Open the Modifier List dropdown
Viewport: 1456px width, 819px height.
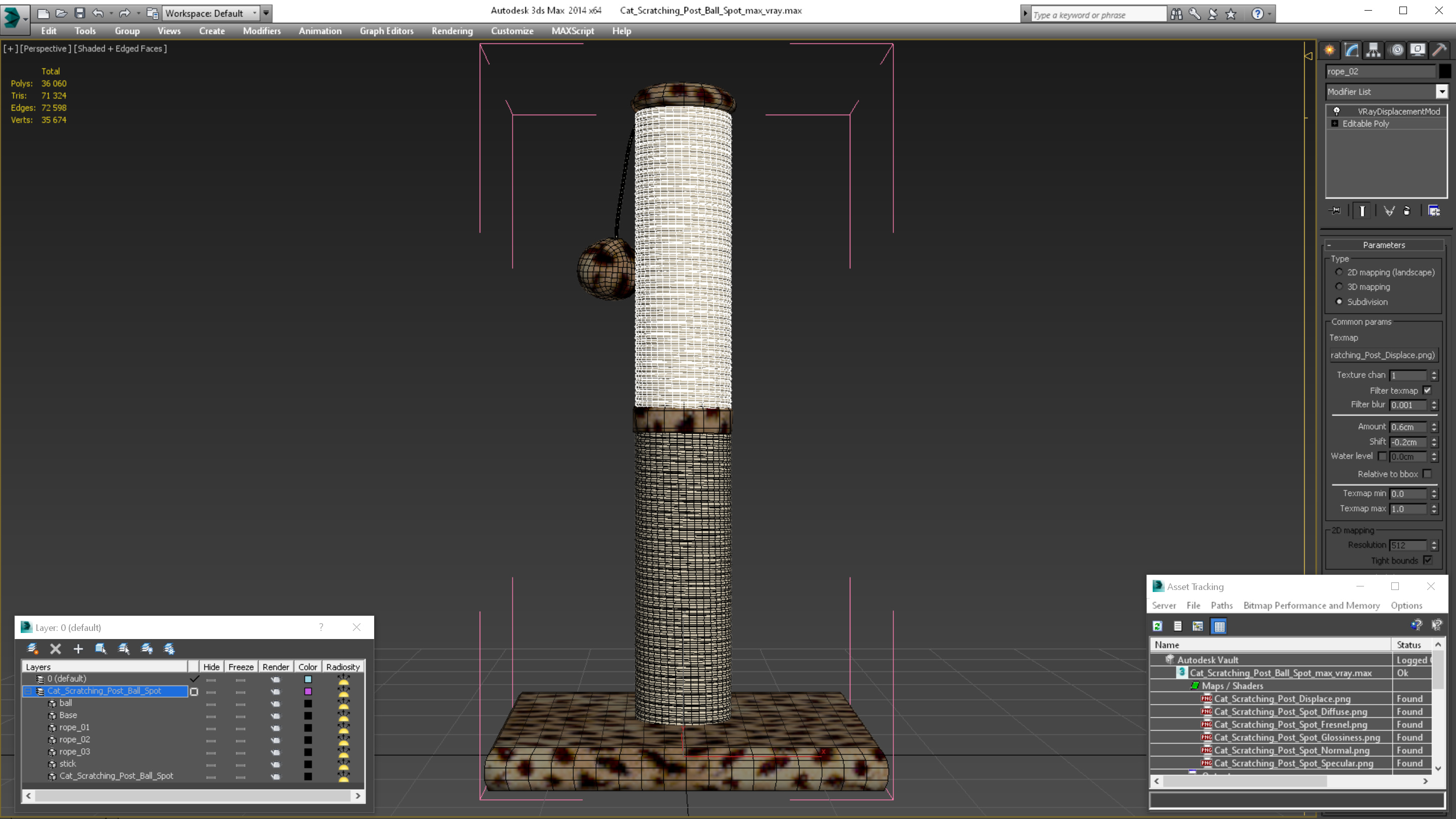pyautogui.click(x=1442, y=92)
